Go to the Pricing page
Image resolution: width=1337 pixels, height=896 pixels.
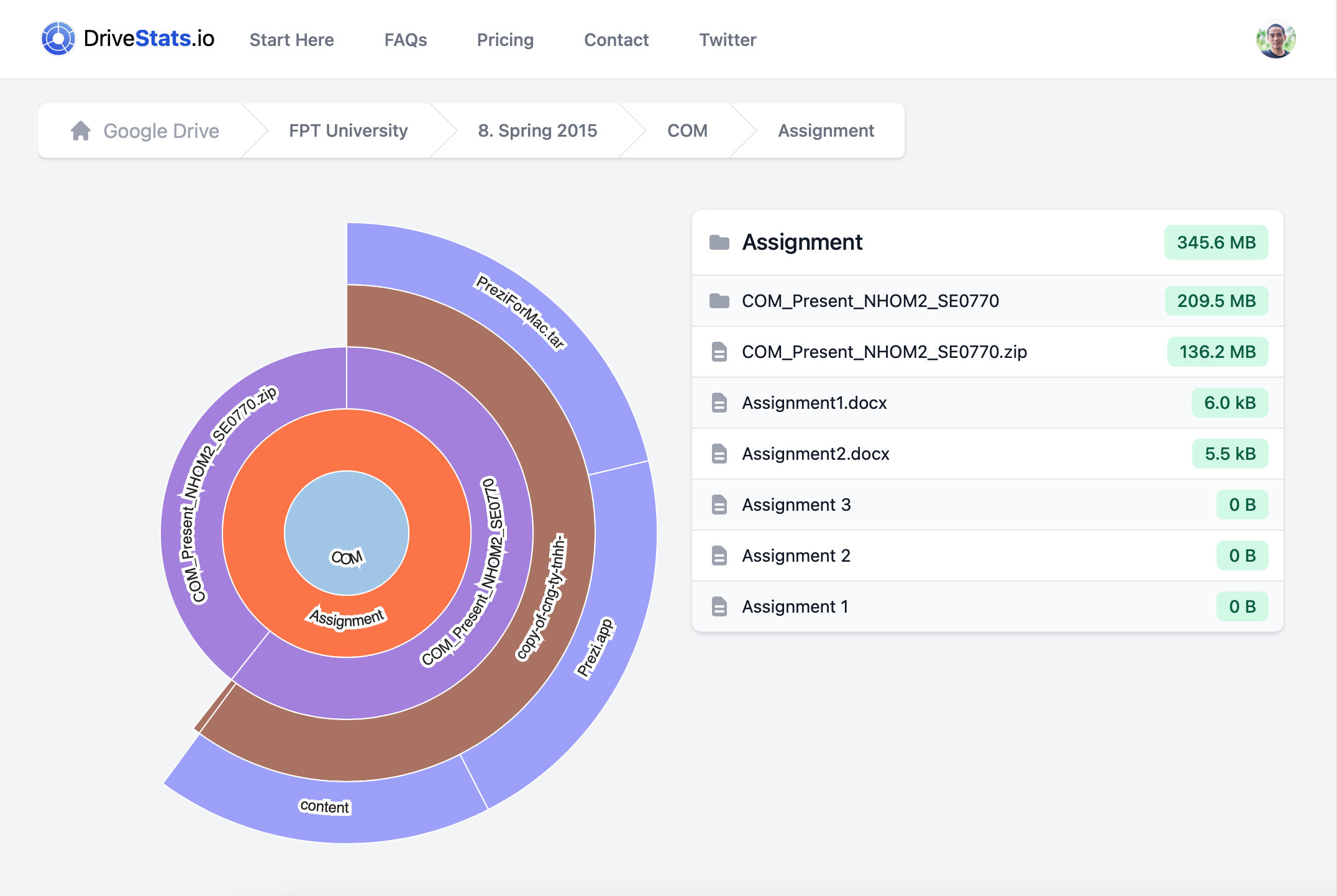click(505, 40)
